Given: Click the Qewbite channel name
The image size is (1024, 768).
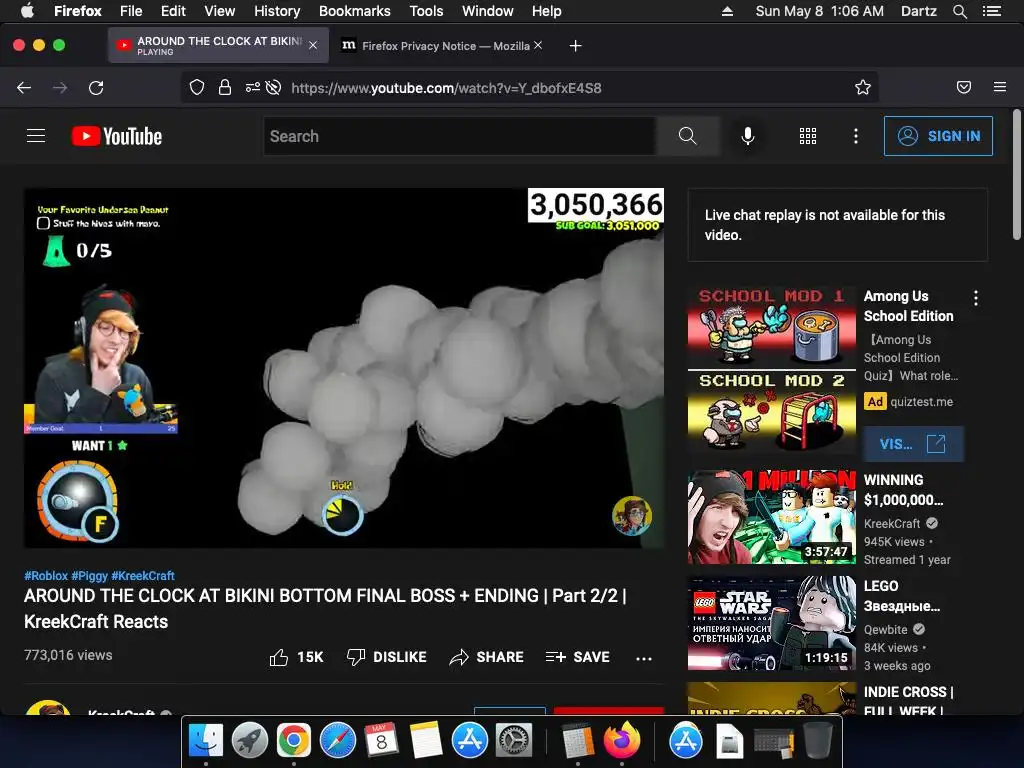Looking at the screenshot, I should tap(886, 630).
